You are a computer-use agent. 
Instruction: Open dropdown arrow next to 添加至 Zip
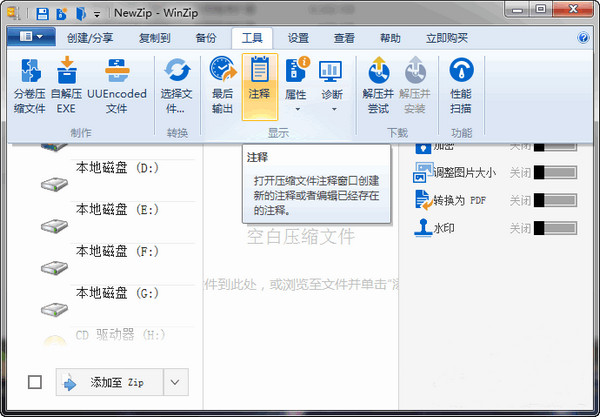pos(175,382)
